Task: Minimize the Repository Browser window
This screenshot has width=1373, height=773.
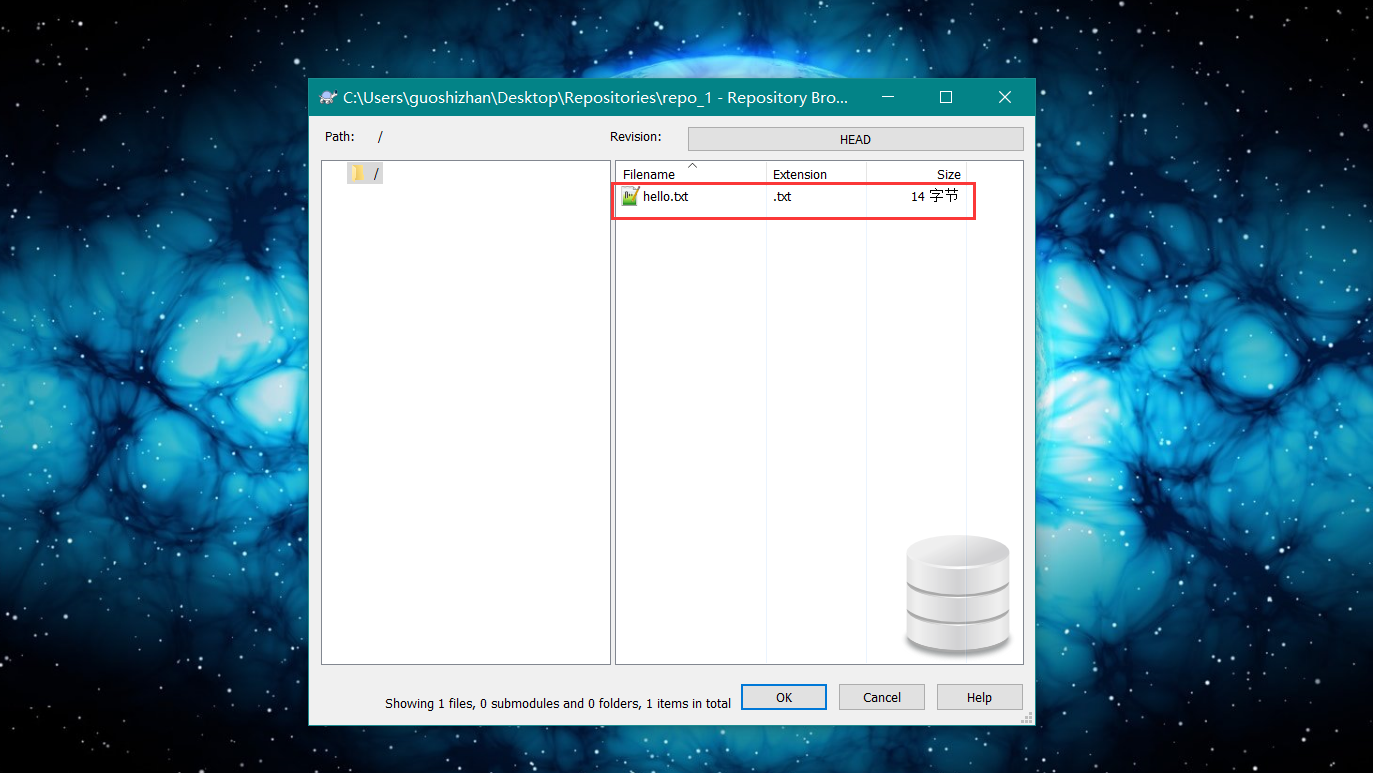Action: (886, 97)
